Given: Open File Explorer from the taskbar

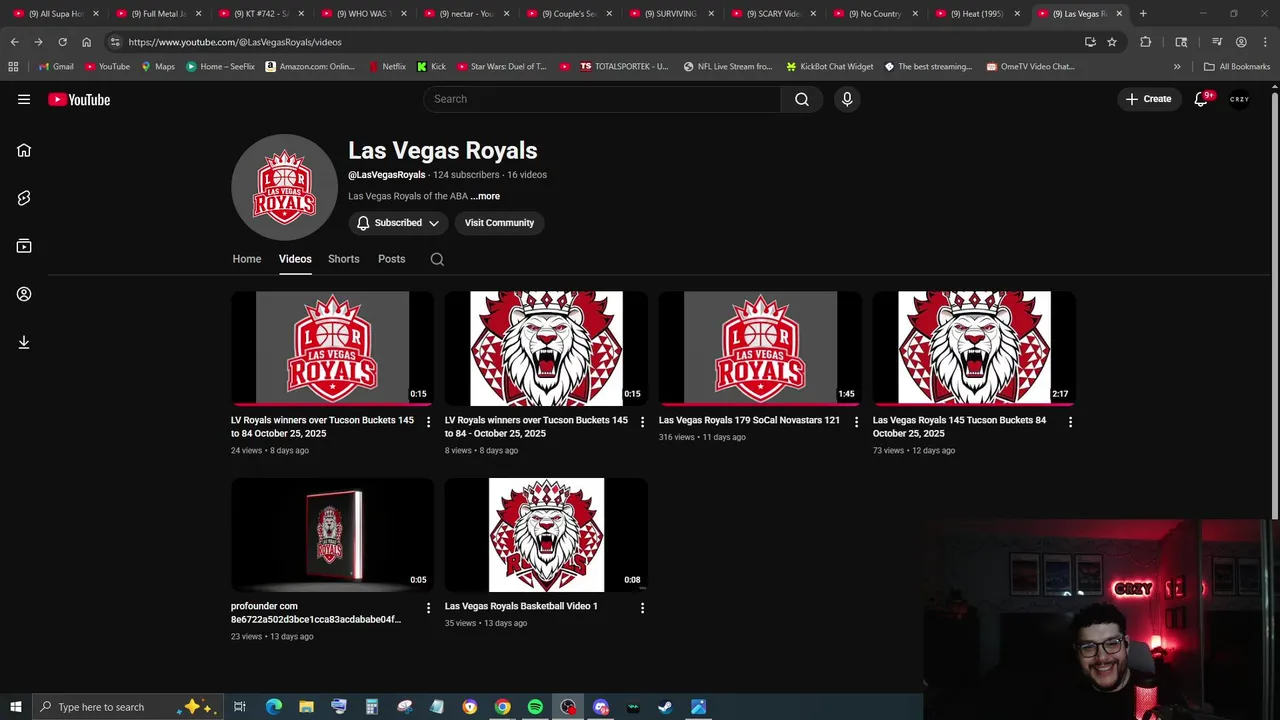Looking at the screenshot, I should [x=306, y=707].
